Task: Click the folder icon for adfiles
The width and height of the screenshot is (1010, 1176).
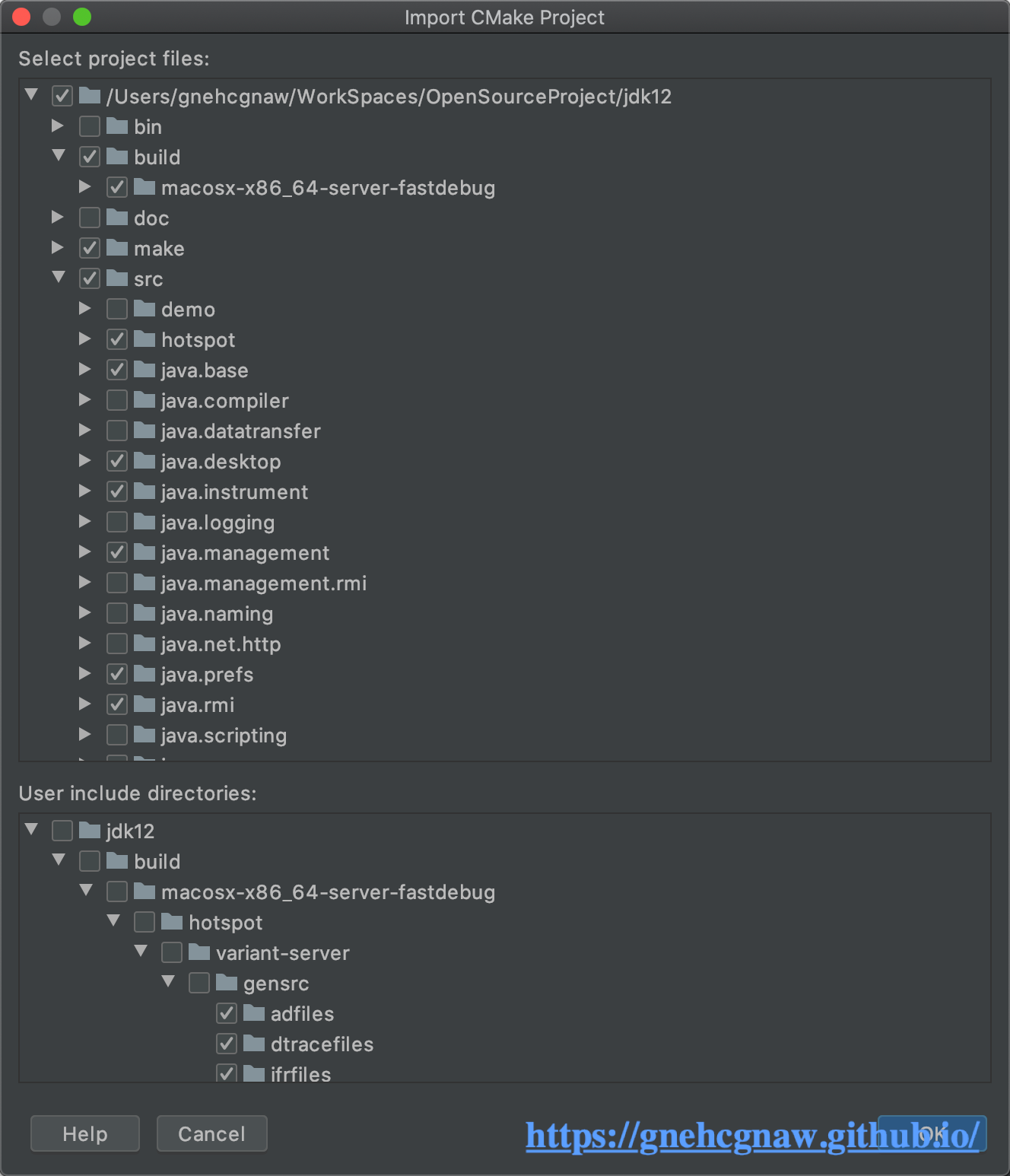Action: pos(254,1013)
